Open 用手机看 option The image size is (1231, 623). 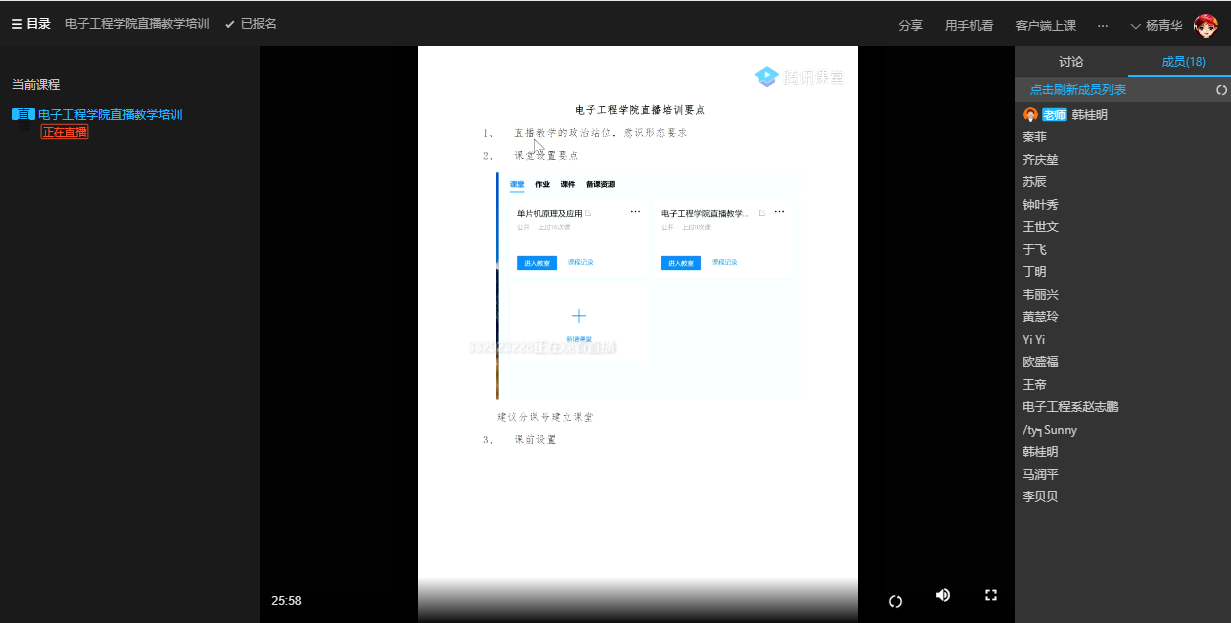coord(968,25)
